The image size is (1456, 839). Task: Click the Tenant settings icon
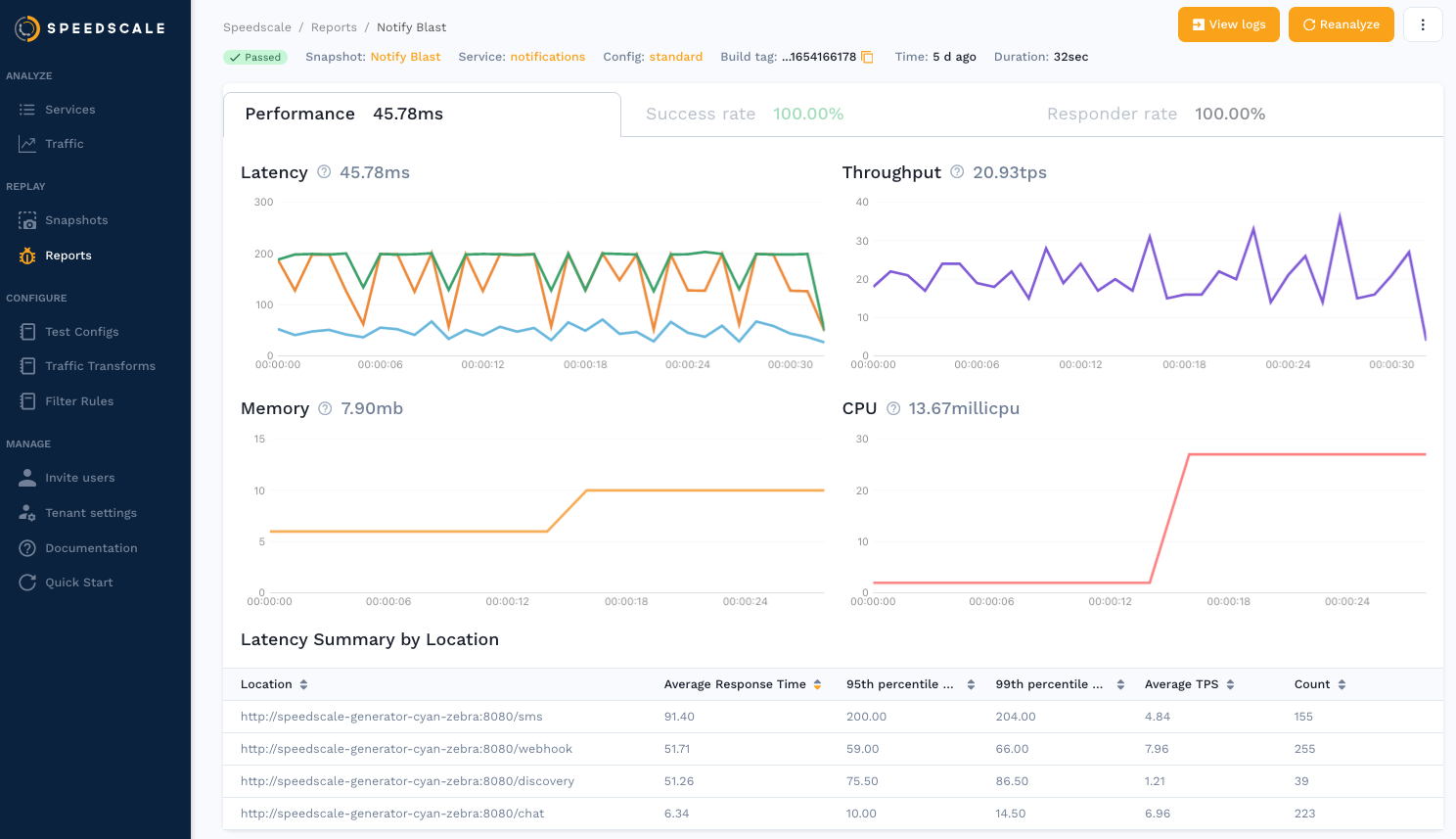[27, 513]
